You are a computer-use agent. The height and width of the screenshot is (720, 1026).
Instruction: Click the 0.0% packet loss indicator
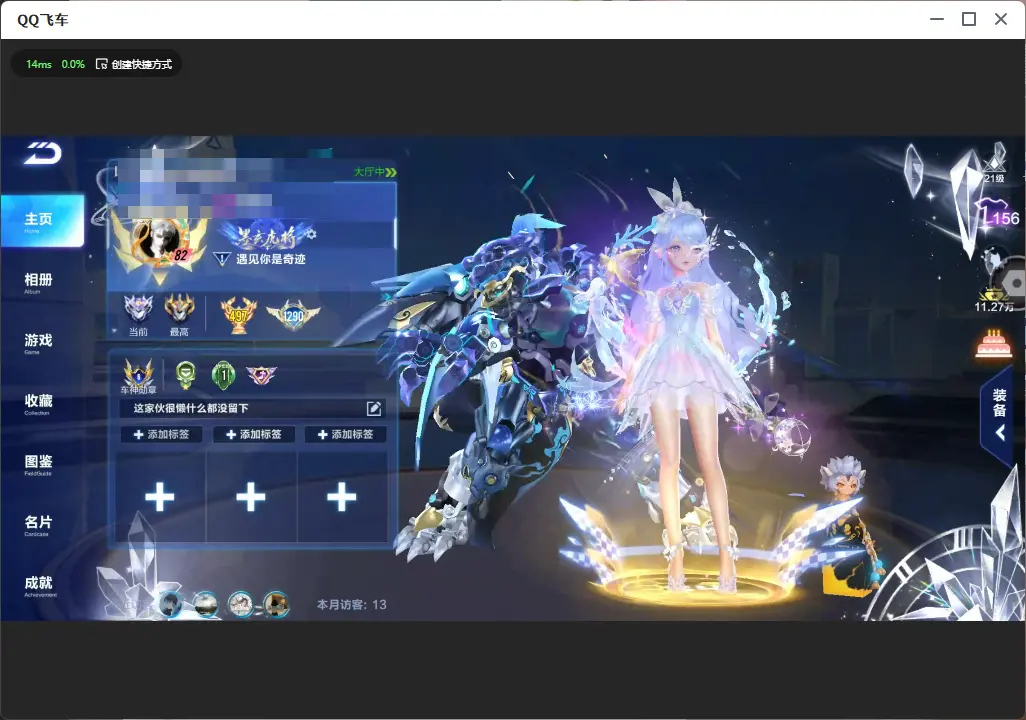[73, 64]
